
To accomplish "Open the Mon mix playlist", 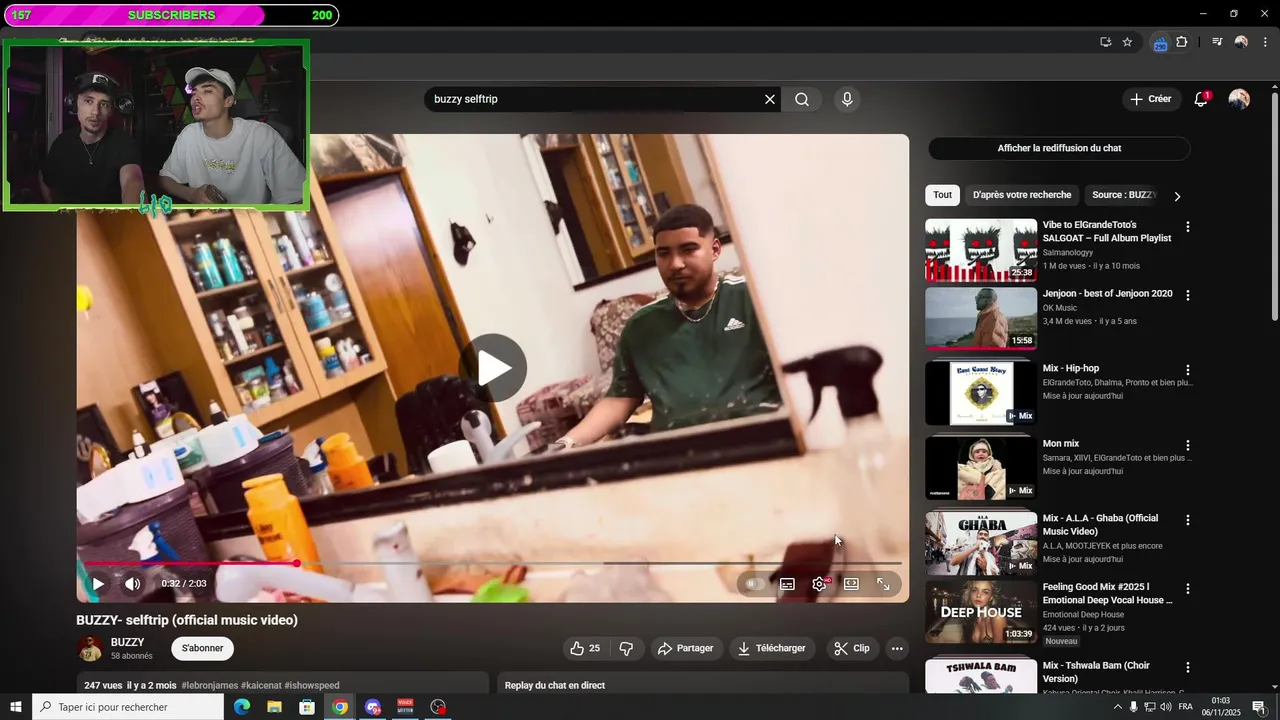I will pos(981,467).
